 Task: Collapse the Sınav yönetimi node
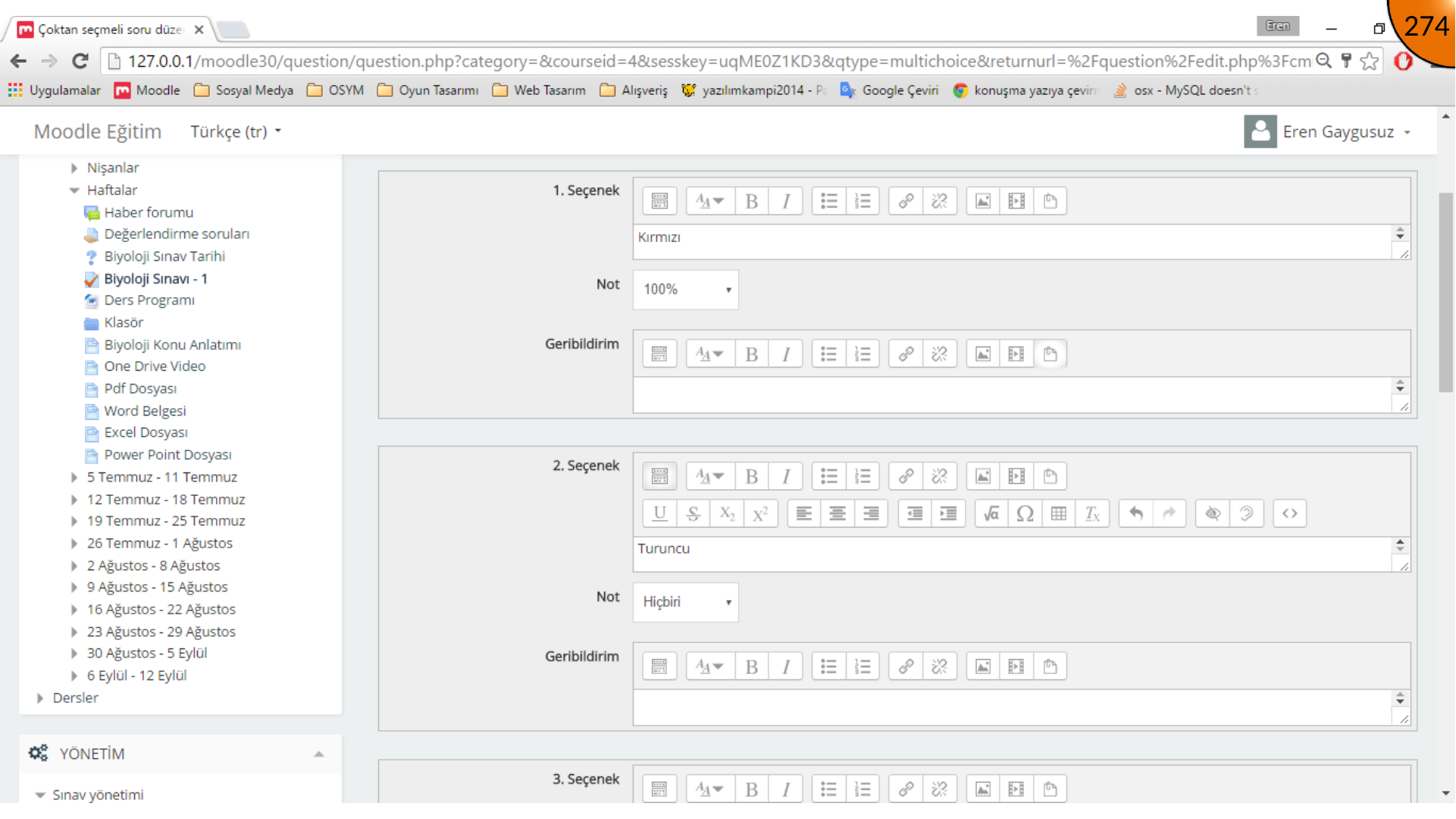[40, 795]
